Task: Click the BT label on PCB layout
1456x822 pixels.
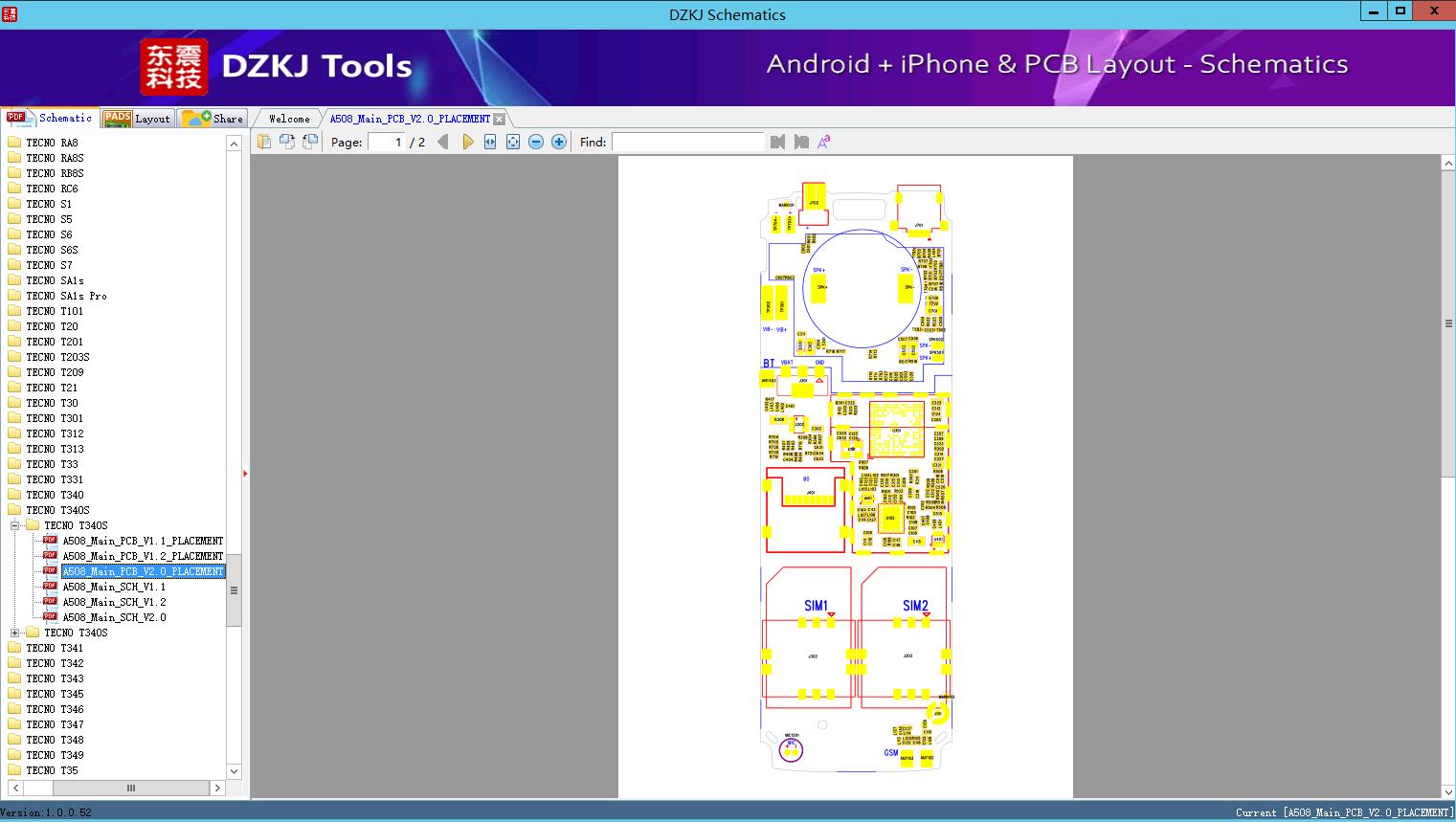Action: [x=769, y=363]
